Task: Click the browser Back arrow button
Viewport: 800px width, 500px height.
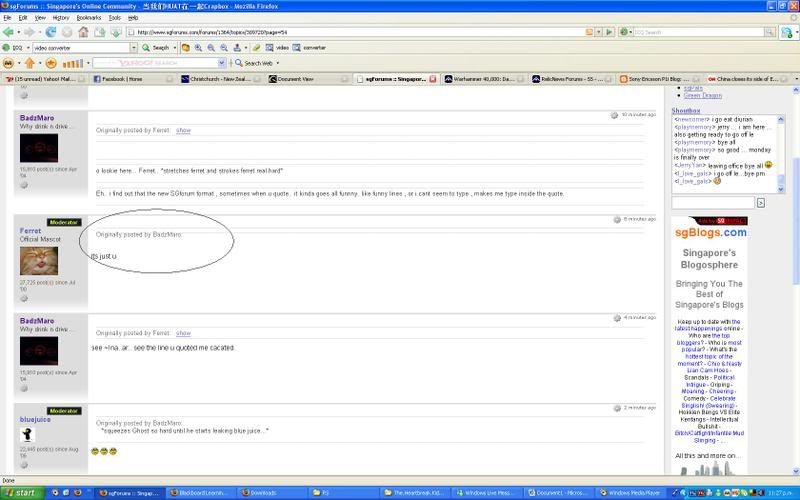Action: (x=10, y=32)
